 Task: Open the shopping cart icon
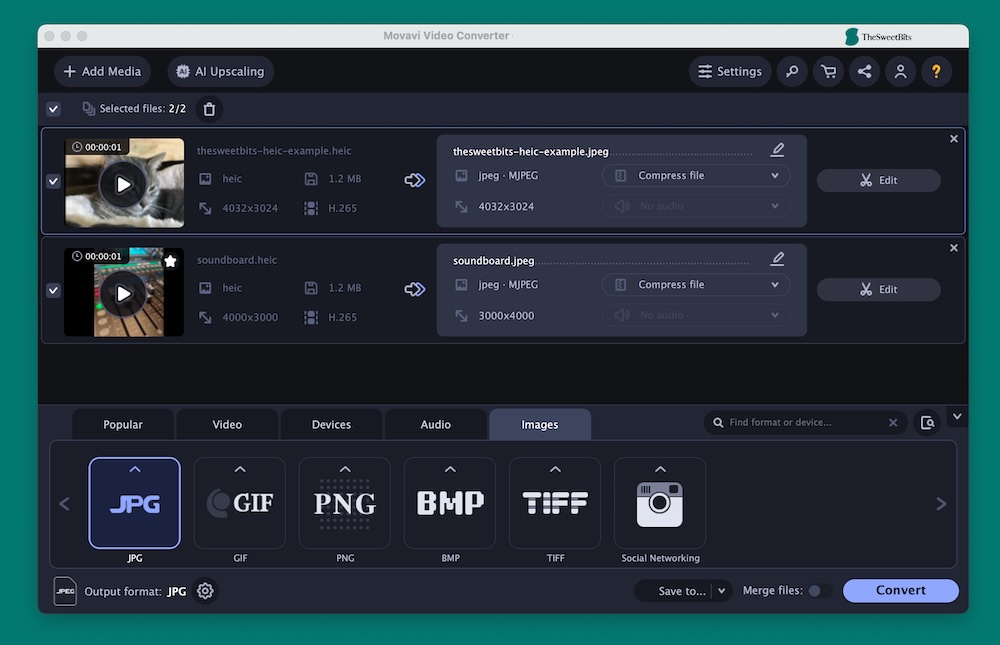828,72
